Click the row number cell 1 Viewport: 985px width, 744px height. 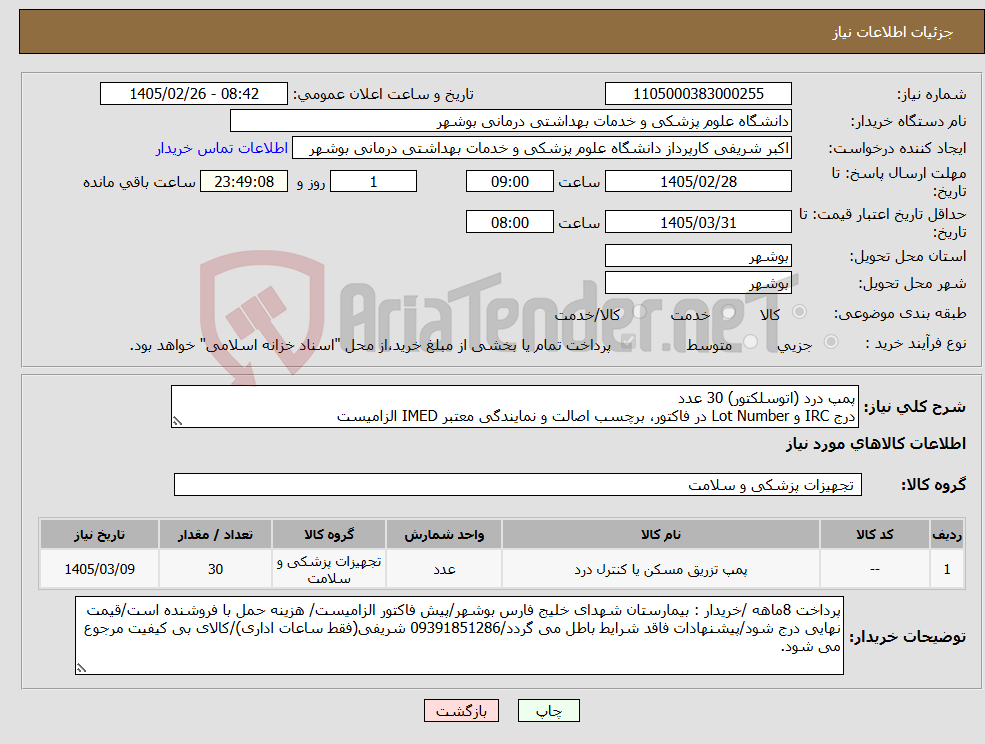coord(947,569)
